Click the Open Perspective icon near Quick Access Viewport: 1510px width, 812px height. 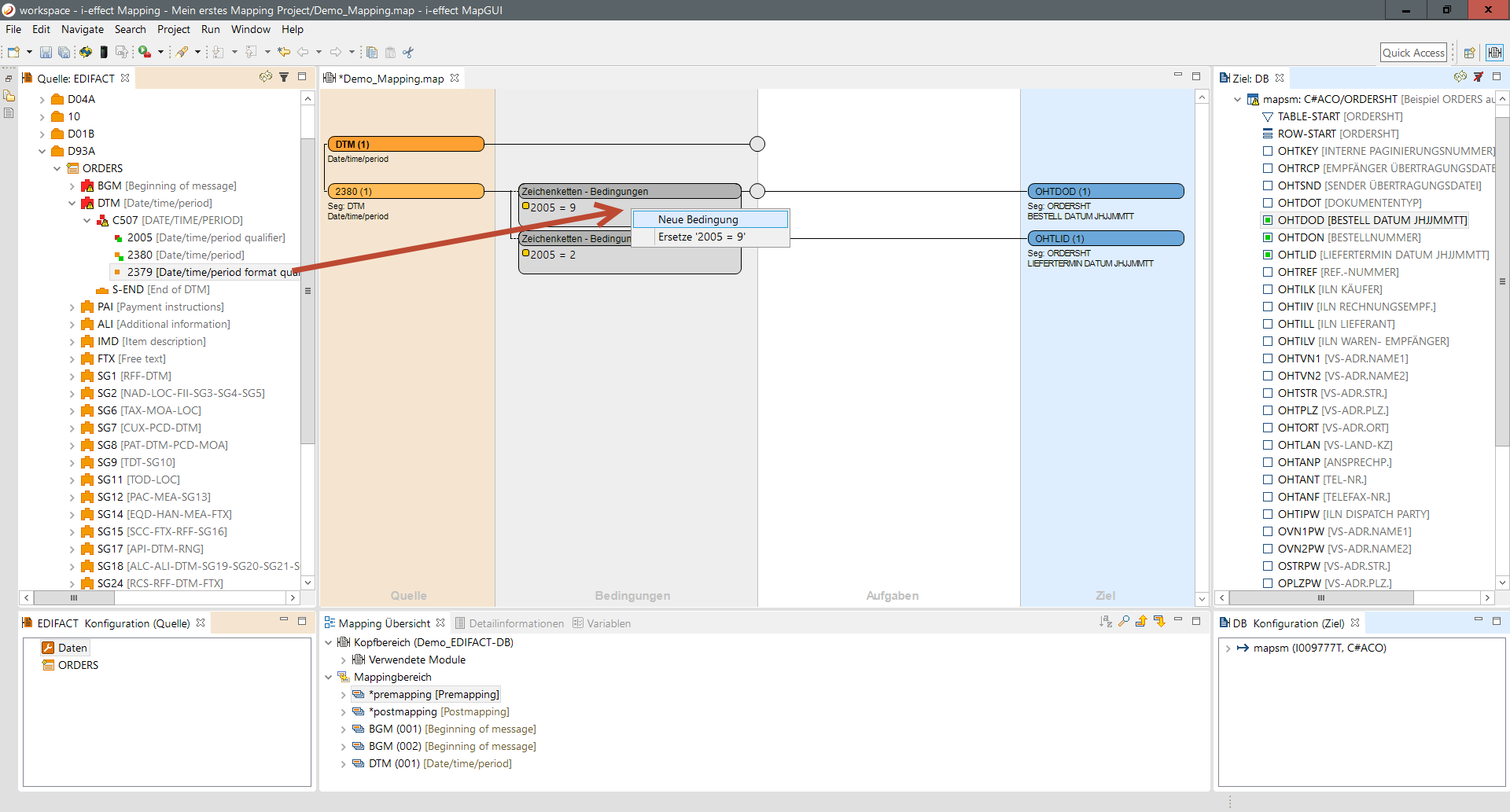(1469, 53)
